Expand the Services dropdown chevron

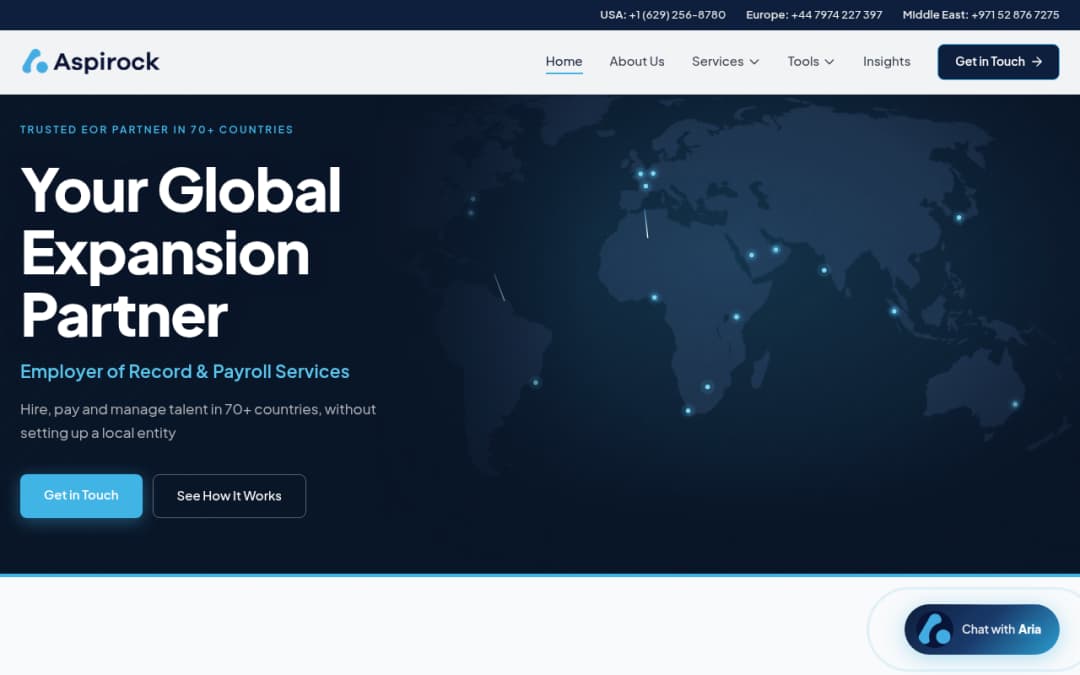[x=754, y=62]
